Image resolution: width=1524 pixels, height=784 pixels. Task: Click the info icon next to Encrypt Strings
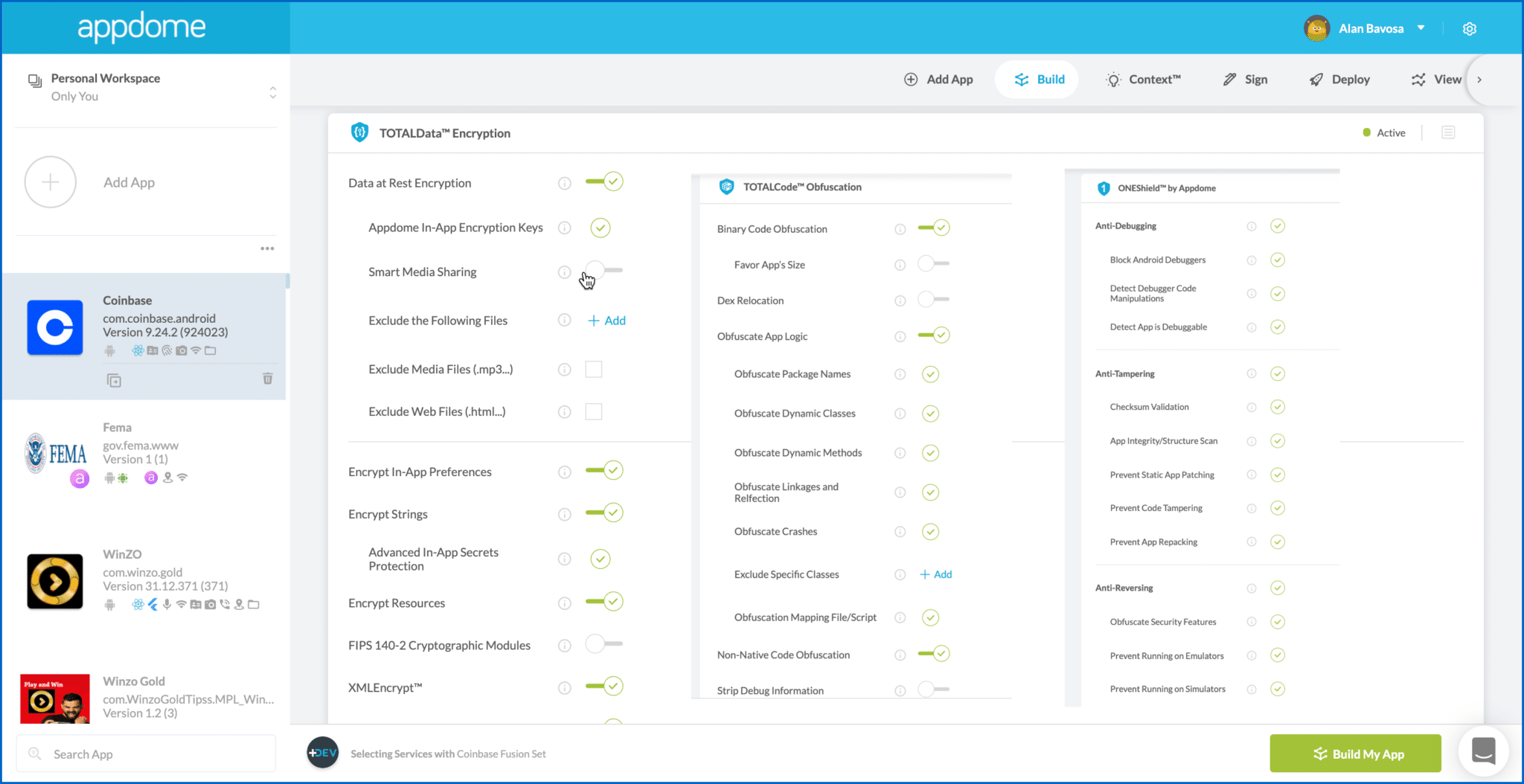click(x=564, y=513)
